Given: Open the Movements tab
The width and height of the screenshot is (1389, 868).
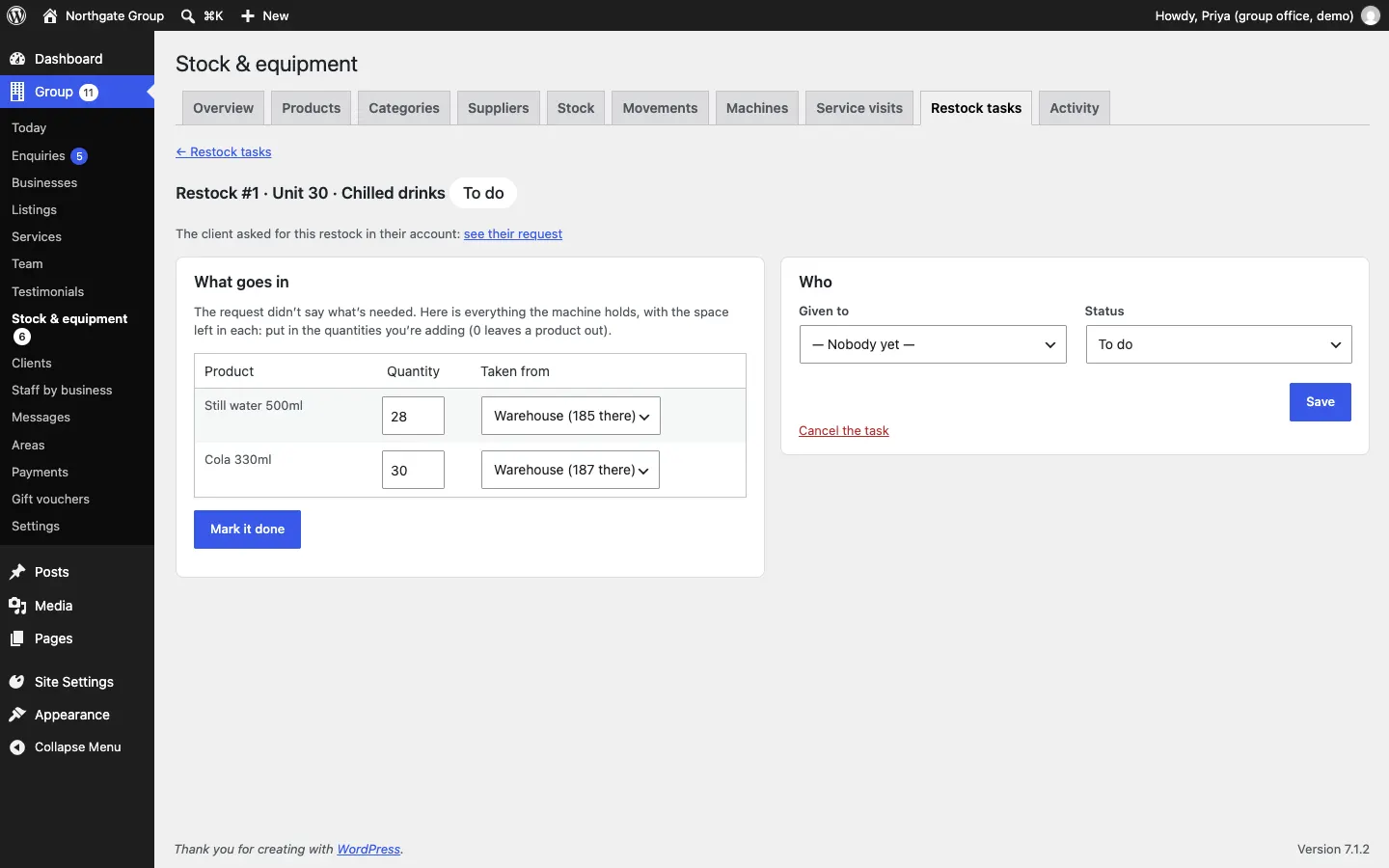Looking at the screenshot, I should (x=661, y=108).
